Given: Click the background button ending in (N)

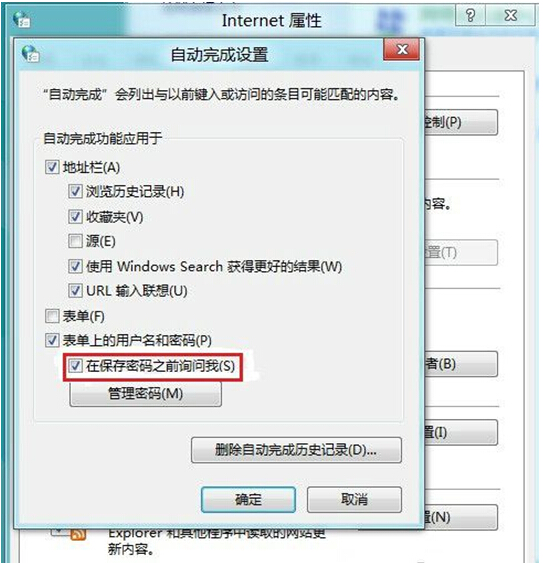Looking at the screenshot, I should click(x=461, y=517).
